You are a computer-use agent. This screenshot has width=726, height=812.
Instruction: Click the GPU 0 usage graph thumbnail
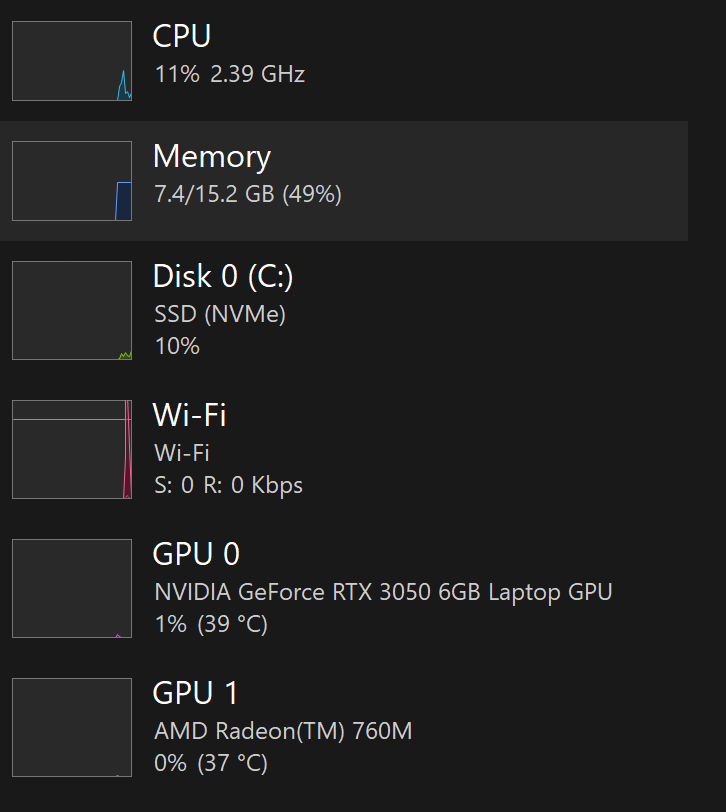pos(72,588)
